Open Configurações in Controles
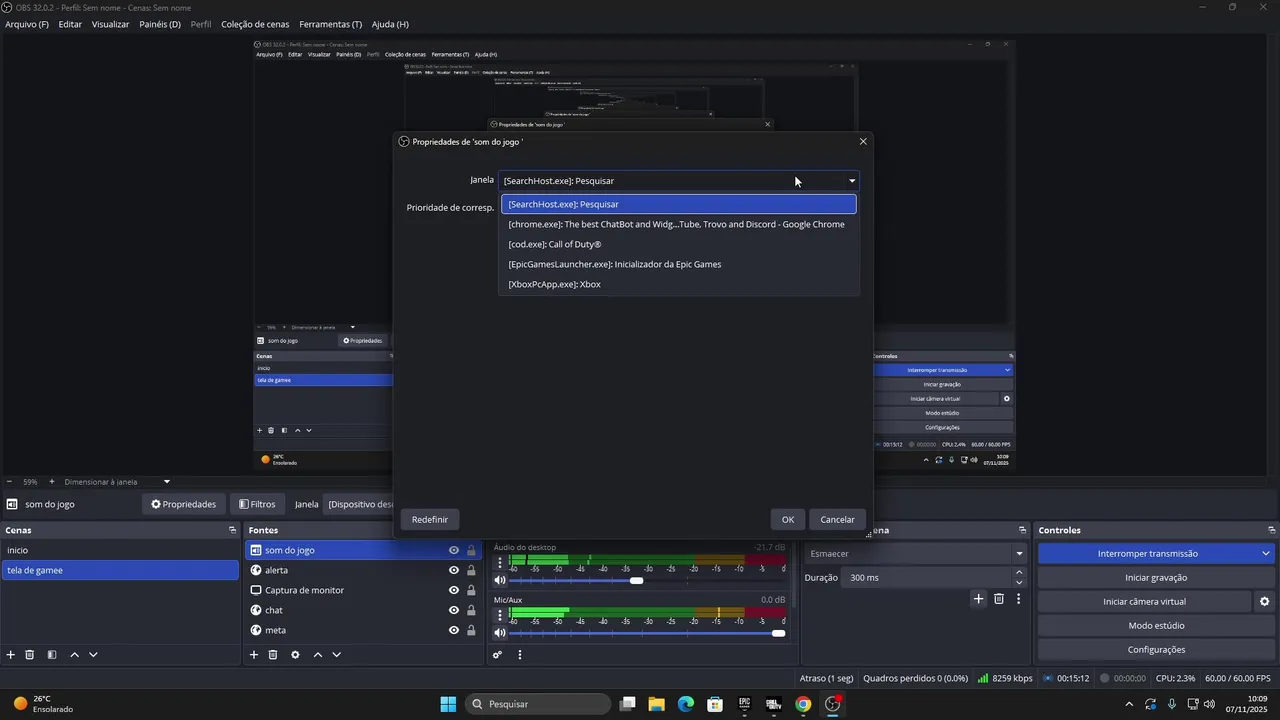Screen dimensions: 1280x720 tap(1156, 650)
